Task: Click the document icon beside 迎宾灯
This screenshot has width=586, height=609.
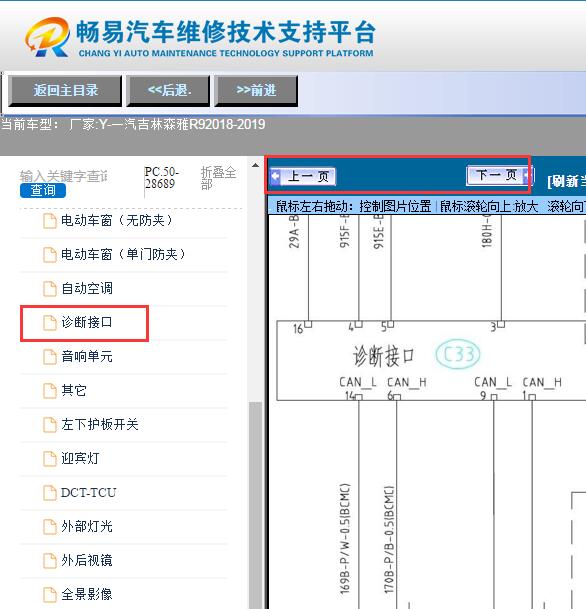Action: pos(50,458)
